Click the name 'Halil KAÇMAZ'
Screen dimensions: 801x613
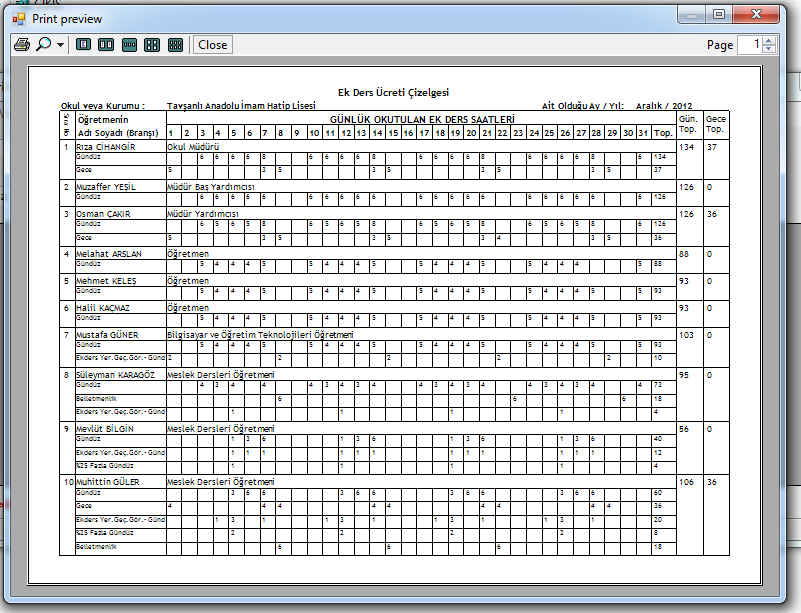coord(103,308)
